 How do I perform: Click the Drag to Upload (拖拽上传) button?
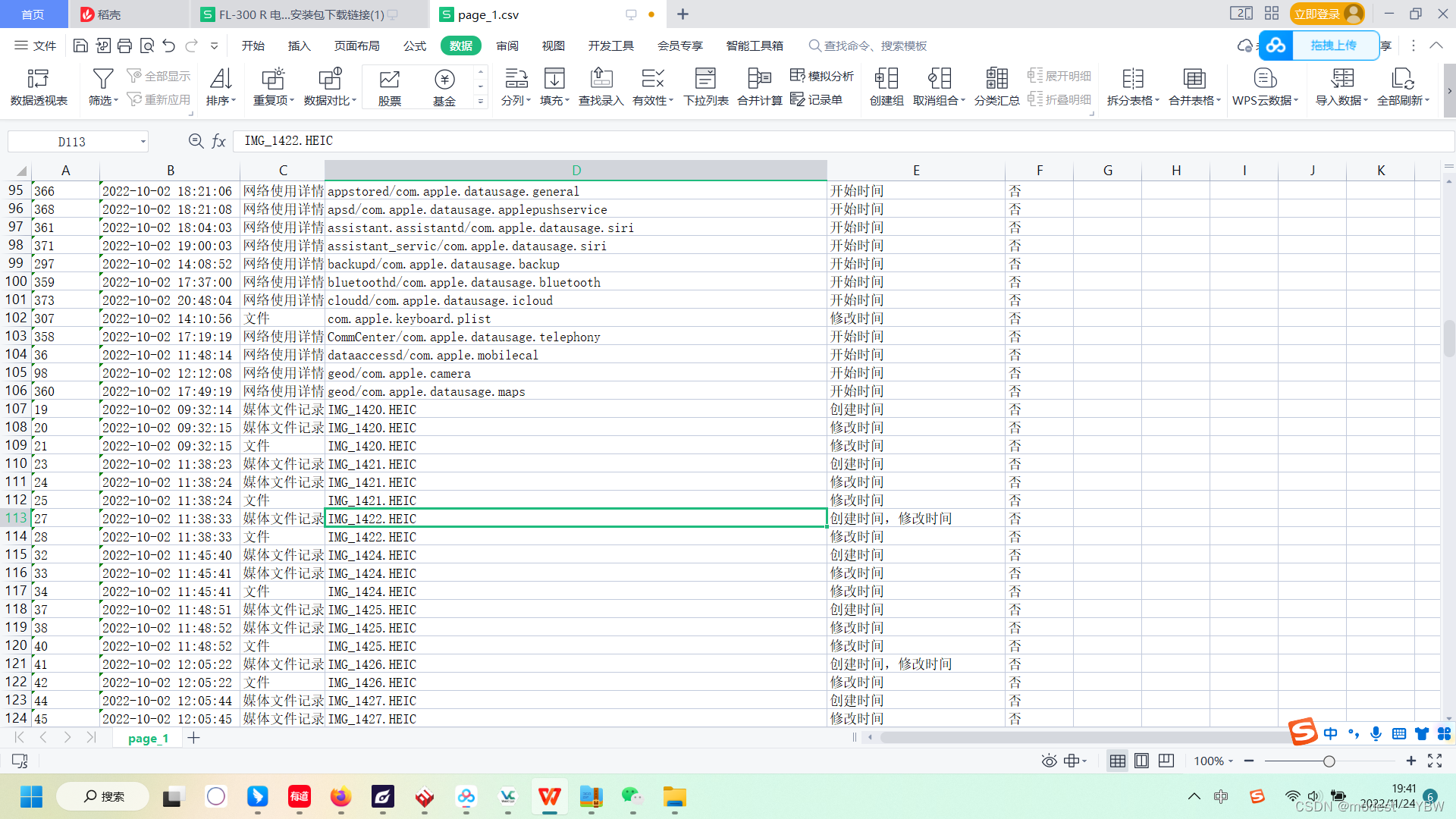(1333, 45)
